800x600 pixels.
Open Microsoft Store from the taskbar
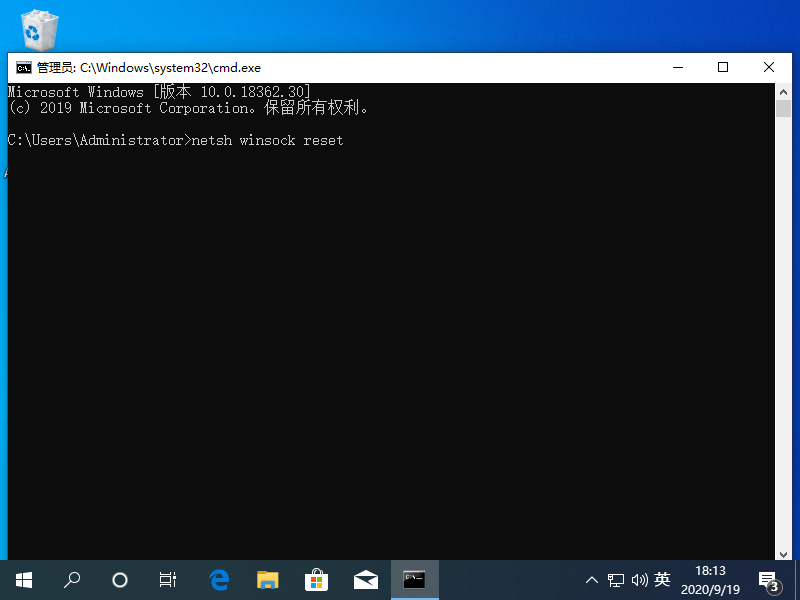click(316, 579)
